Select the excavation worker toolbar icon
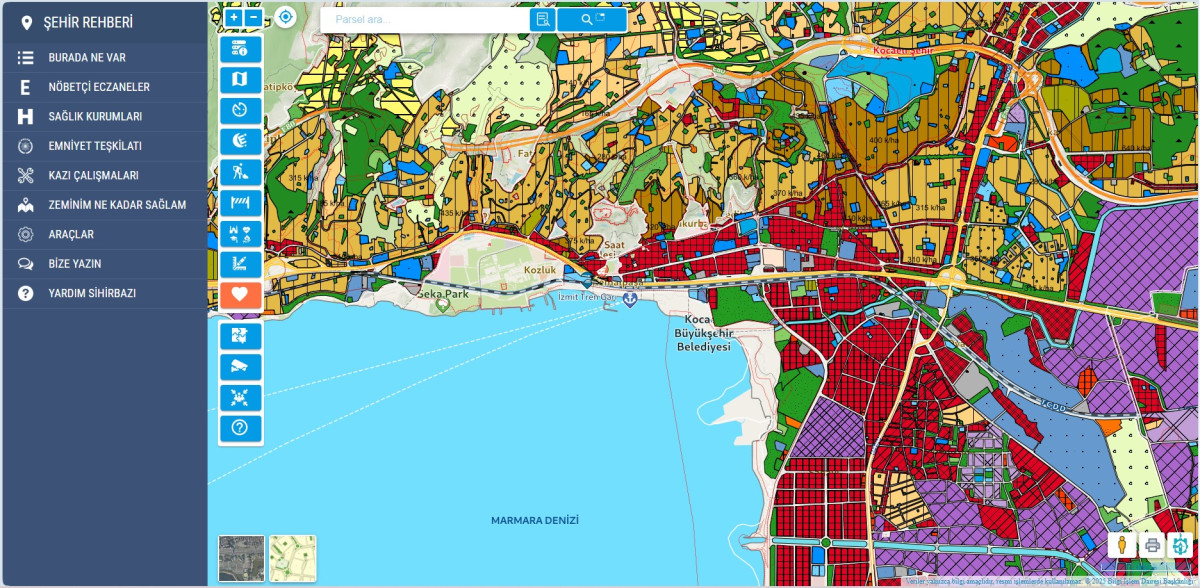Image resolution: width=1200 pixels, height=588 pixels. click(240, 172)
